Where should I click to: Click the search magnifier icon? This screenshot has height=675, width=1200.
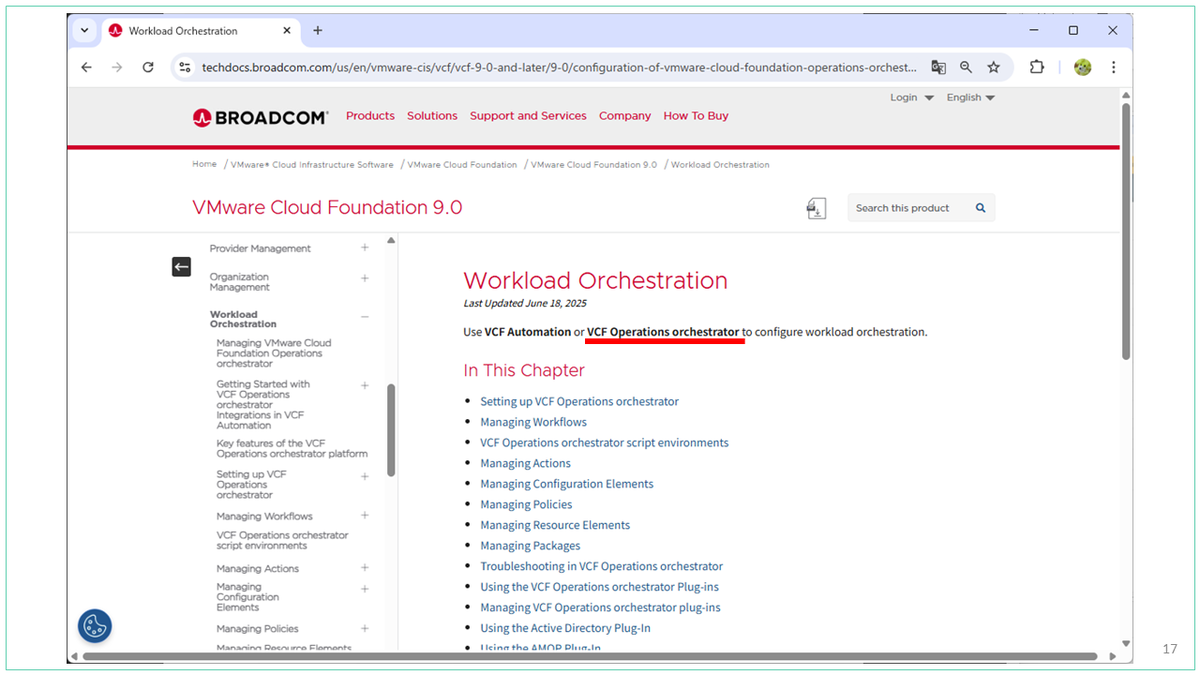point(981,208)
